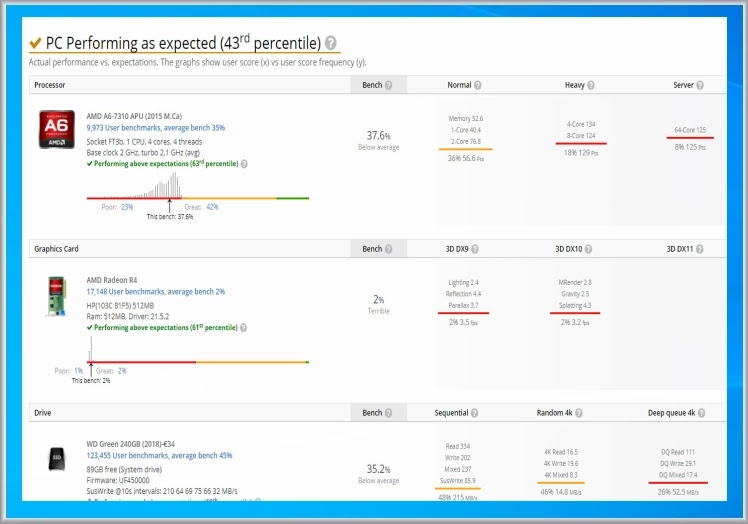
Task: Click the graphics card Great 2% link
Action: [122, 371]
